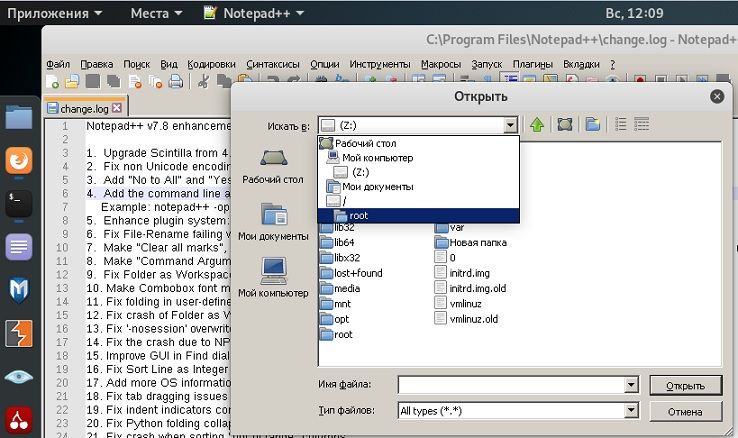Open the Приложения menu in top bar
The height and width of the screenshot is (438, 738).
pyautogui.click(x=55, y=13)
